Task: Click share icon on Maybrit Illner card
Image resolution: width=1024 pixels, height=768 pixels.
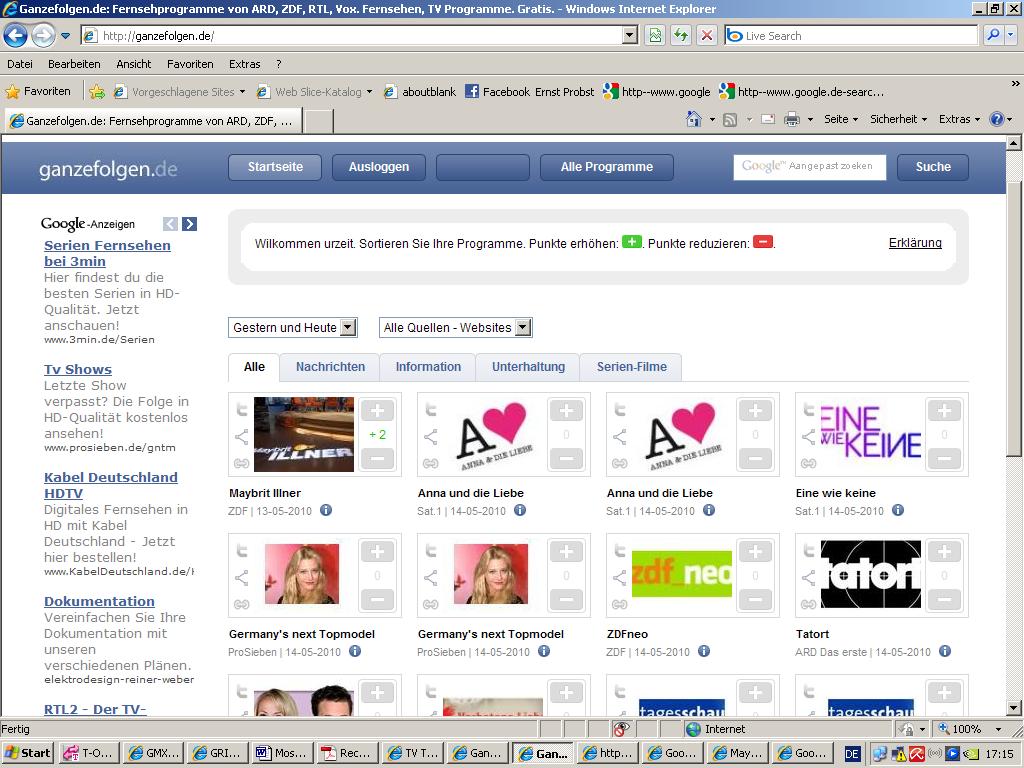Action: 242,437
